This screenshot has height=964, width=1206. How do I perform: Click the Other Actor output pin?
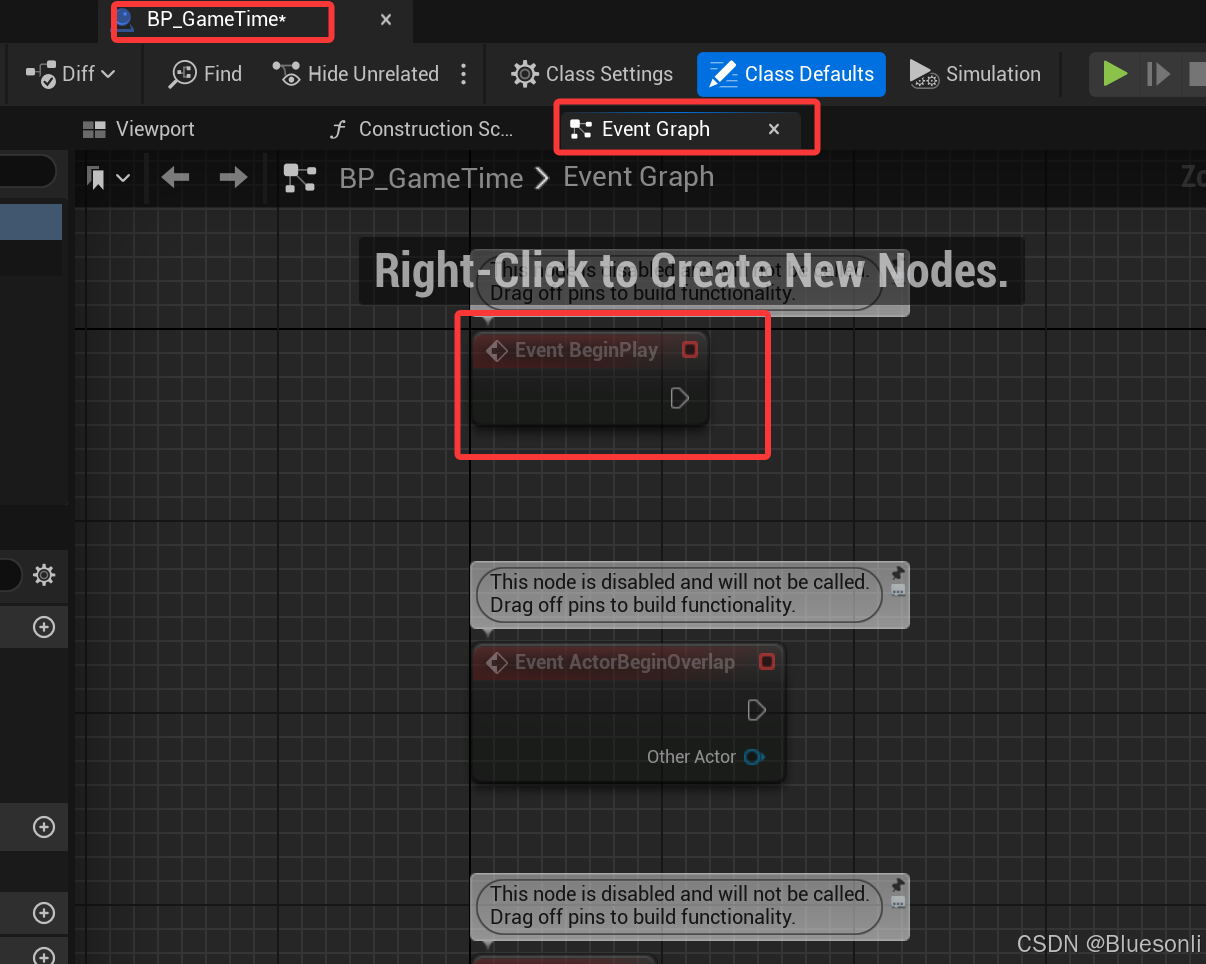coord(754,757)
